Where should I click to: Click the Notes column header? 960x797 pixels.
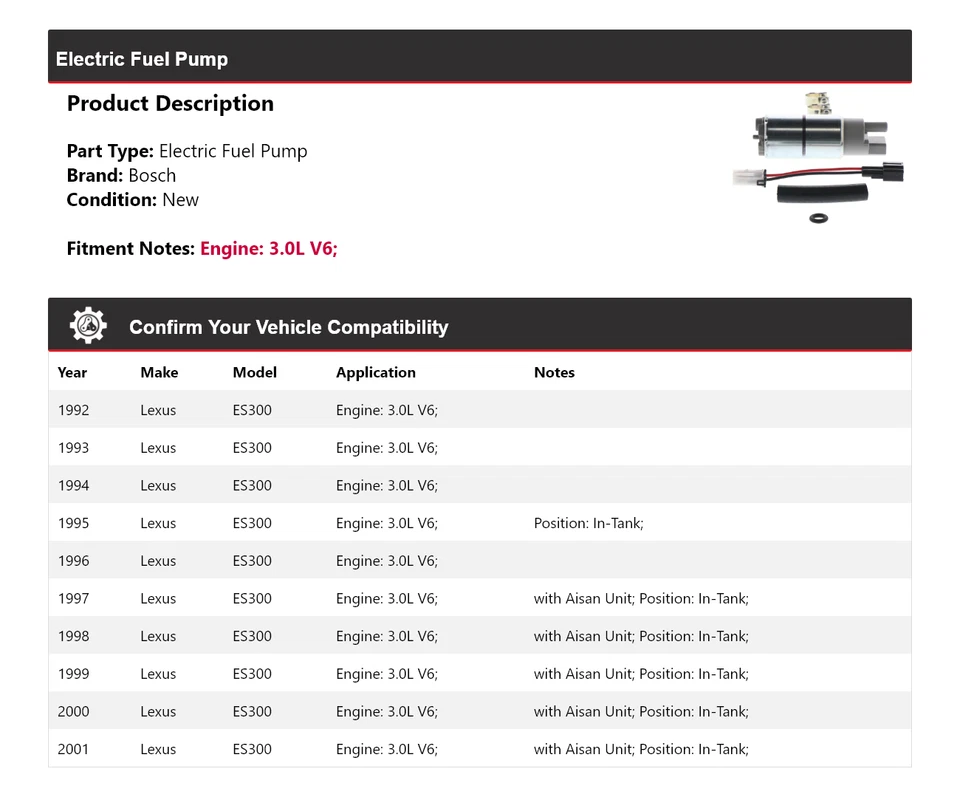554,372
